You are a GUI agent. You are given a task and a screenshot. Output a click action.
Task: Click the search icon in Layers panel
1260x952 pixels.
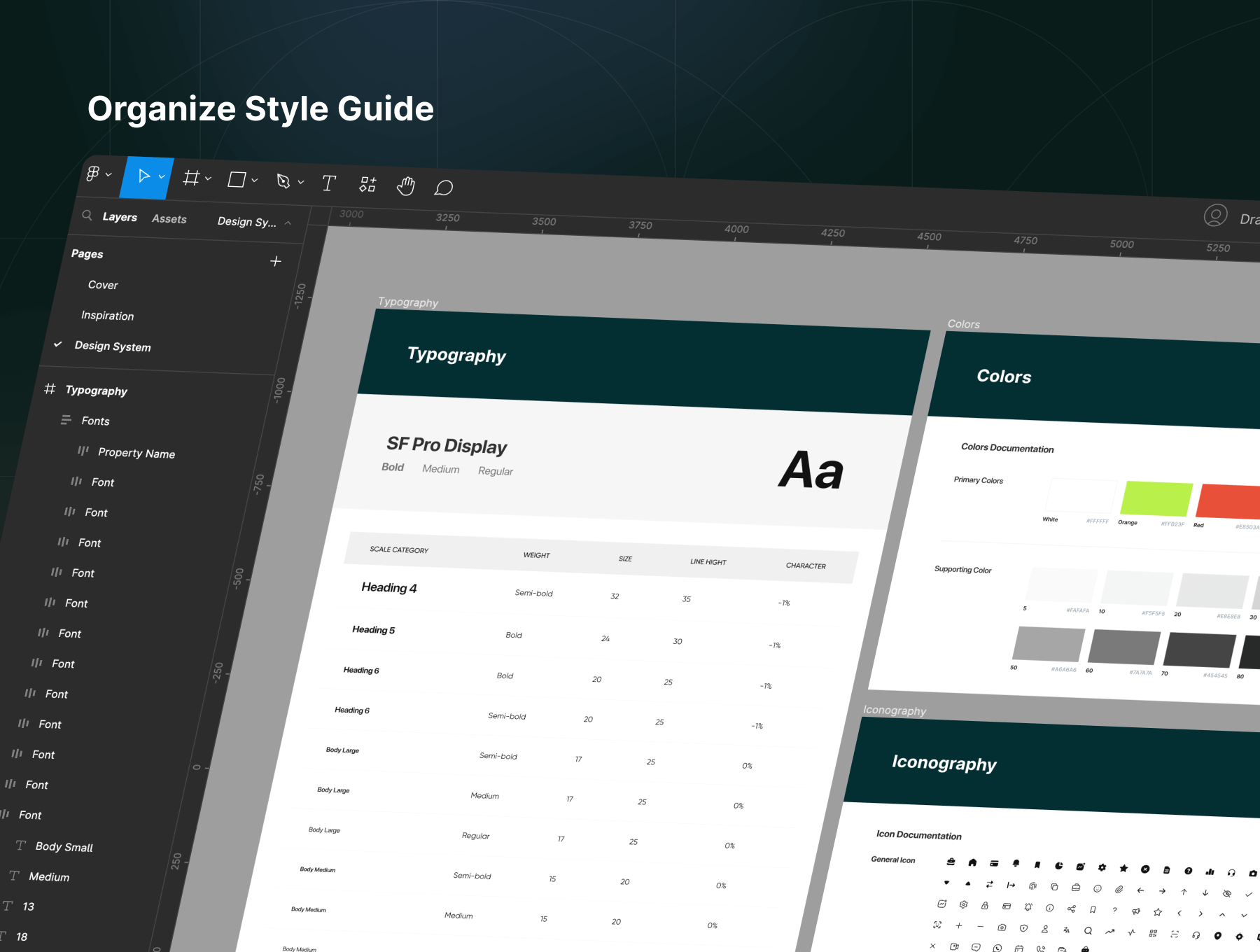[87, 216]
